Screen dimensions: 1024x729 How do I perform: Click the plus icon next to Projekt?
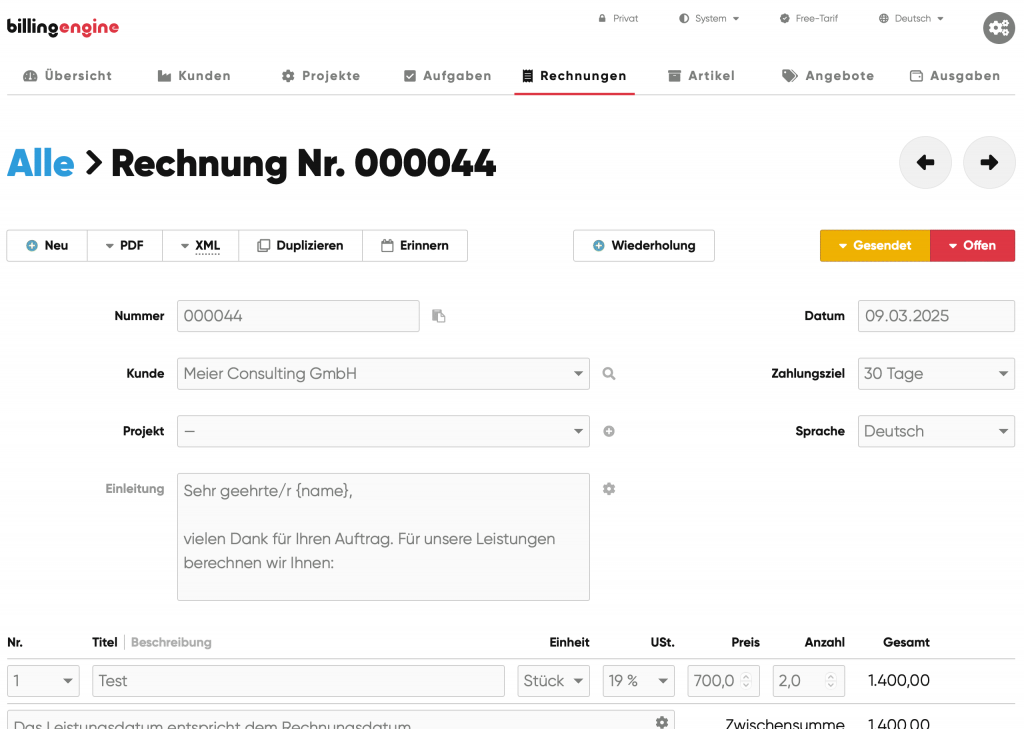[x=609, y=432]
